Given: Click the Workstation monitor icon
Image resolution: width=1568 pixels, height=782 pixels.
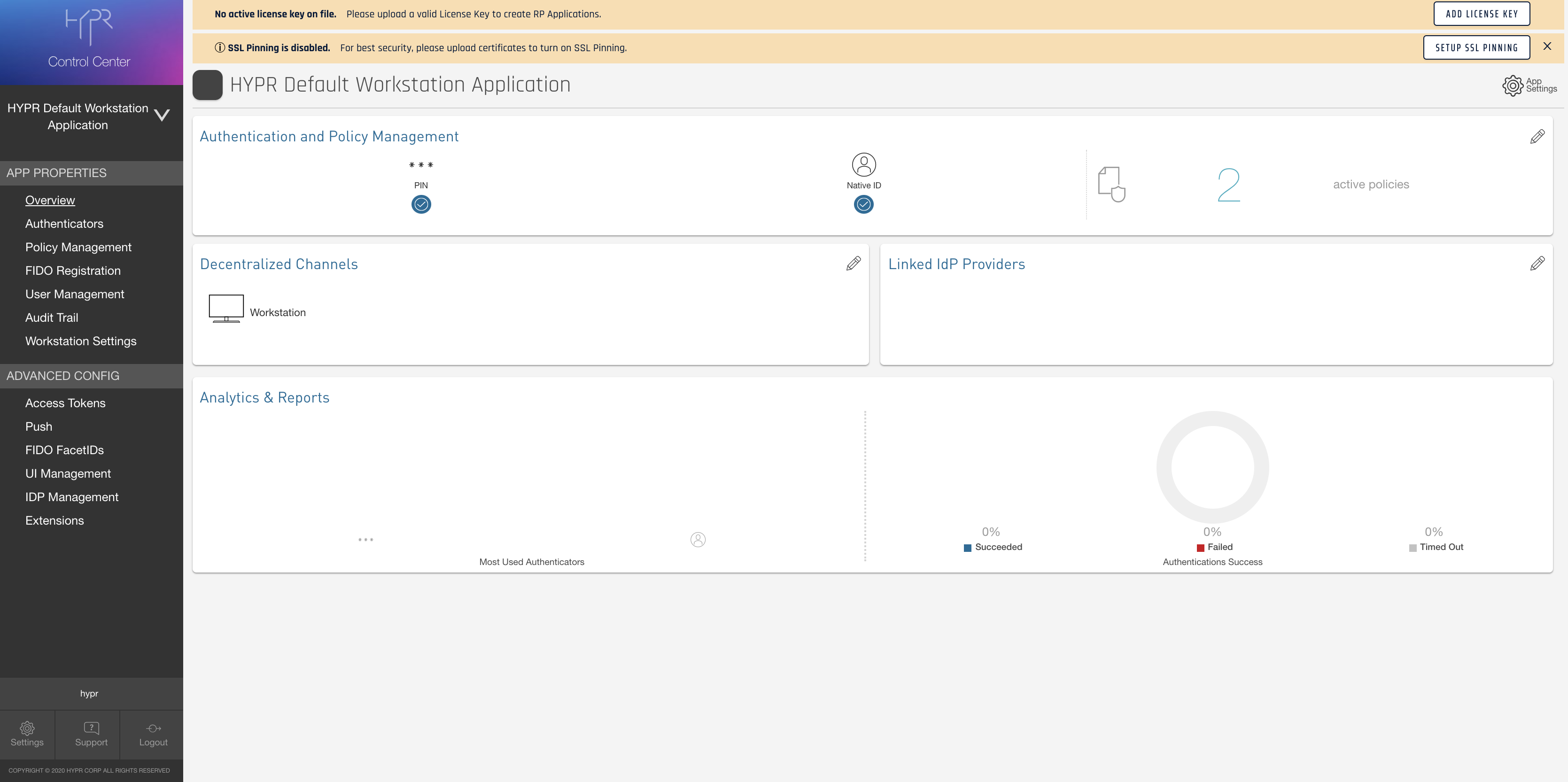Looking at the screenshot, I should coord(226,309).
